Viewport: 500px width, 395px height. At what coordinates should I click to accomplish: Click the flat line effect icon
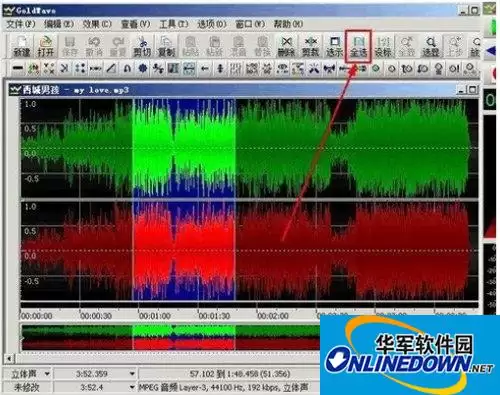(x=17, y=69)
